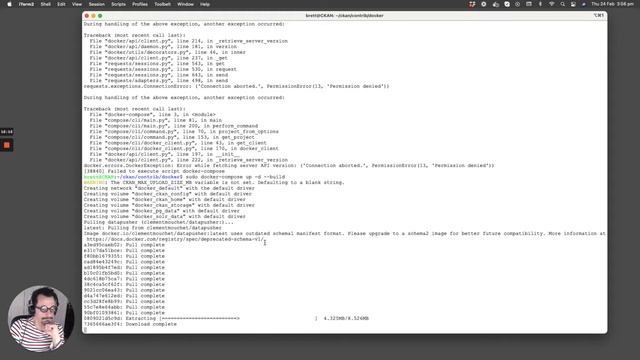Click 'Creating network docker_default' line
640x360 pixels.
[x=169, y=188]
